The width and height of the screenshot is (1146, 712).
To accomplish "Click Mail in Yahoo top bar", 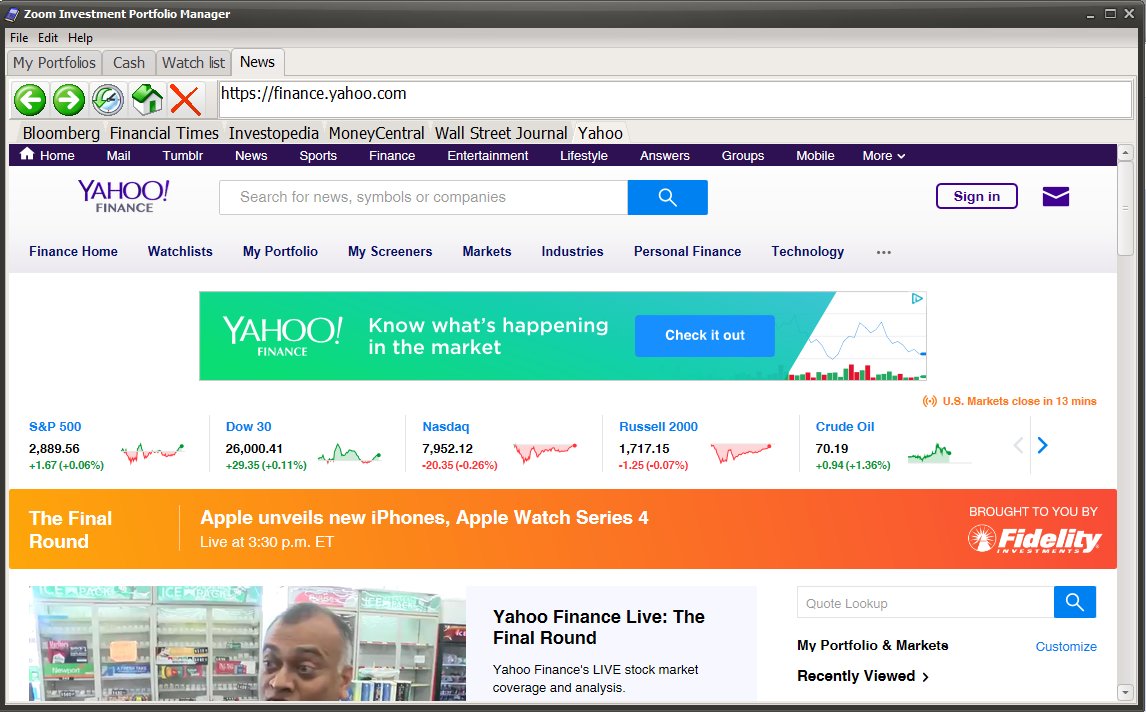I will (118, 156).
